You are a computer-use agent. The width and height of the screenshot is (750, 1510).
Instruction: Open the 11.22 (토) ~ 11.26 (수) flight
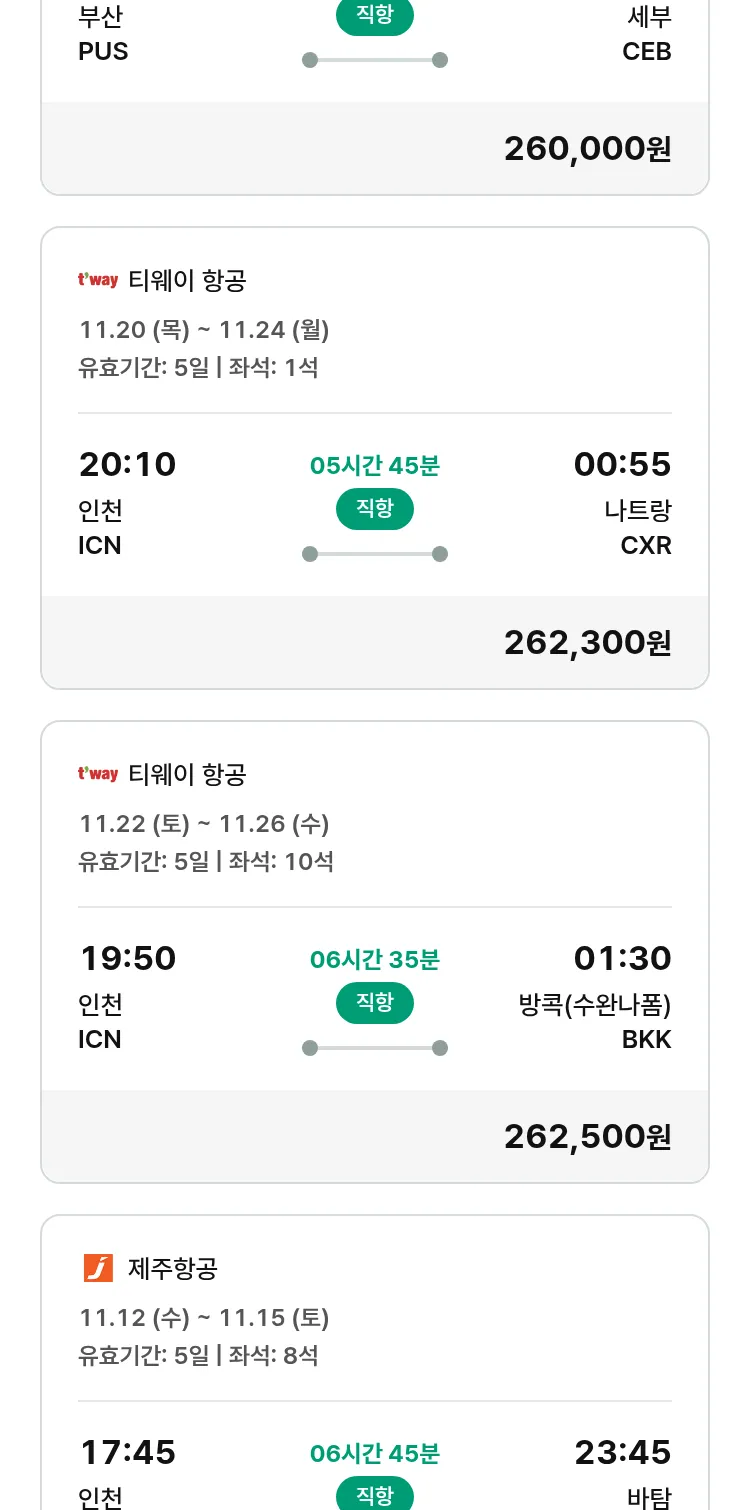[204, 824]
